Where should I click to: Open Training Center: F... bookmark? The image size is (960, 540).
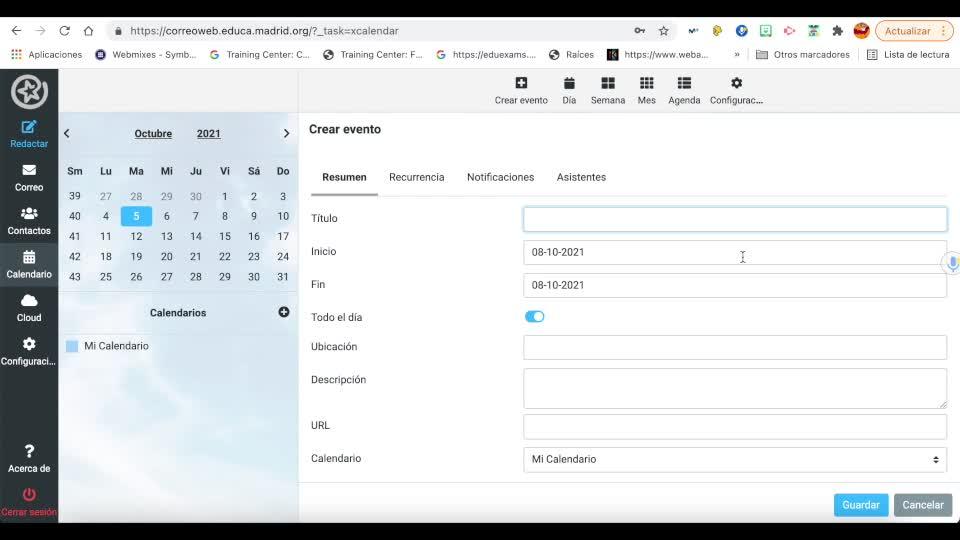(373, 54)
